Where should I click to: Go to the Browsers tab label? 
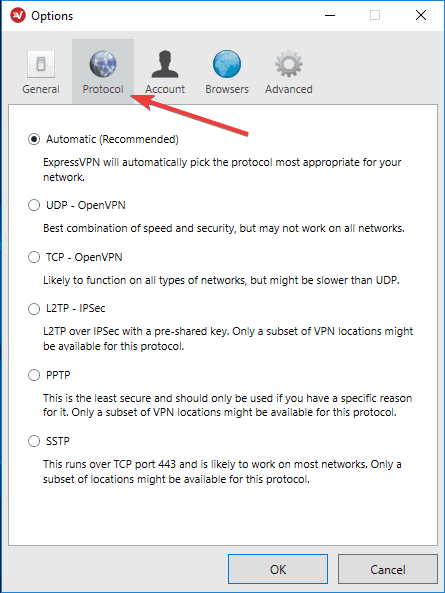tap(227, 89)
